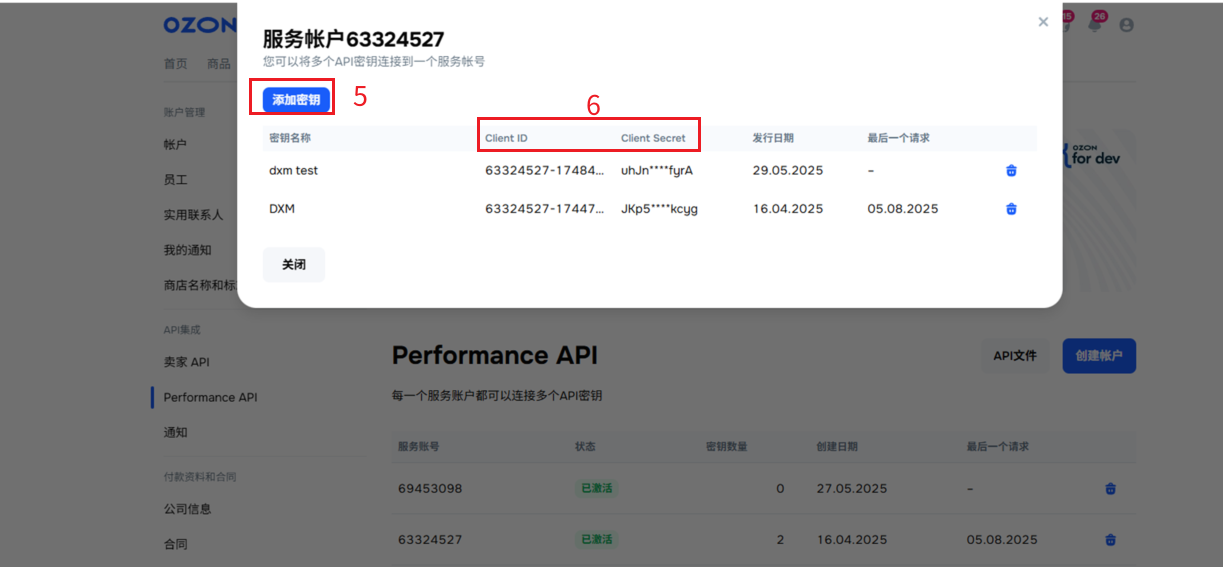1223x567 pixels.
Task: Click the 添加密钥 button
Action: [296, 100]
